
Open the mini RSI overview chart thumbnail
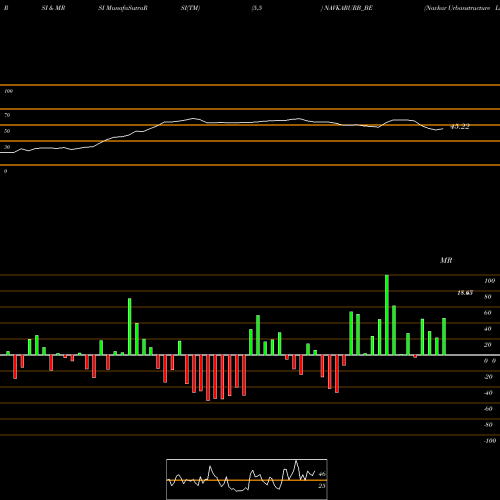(x=247, y=479)
